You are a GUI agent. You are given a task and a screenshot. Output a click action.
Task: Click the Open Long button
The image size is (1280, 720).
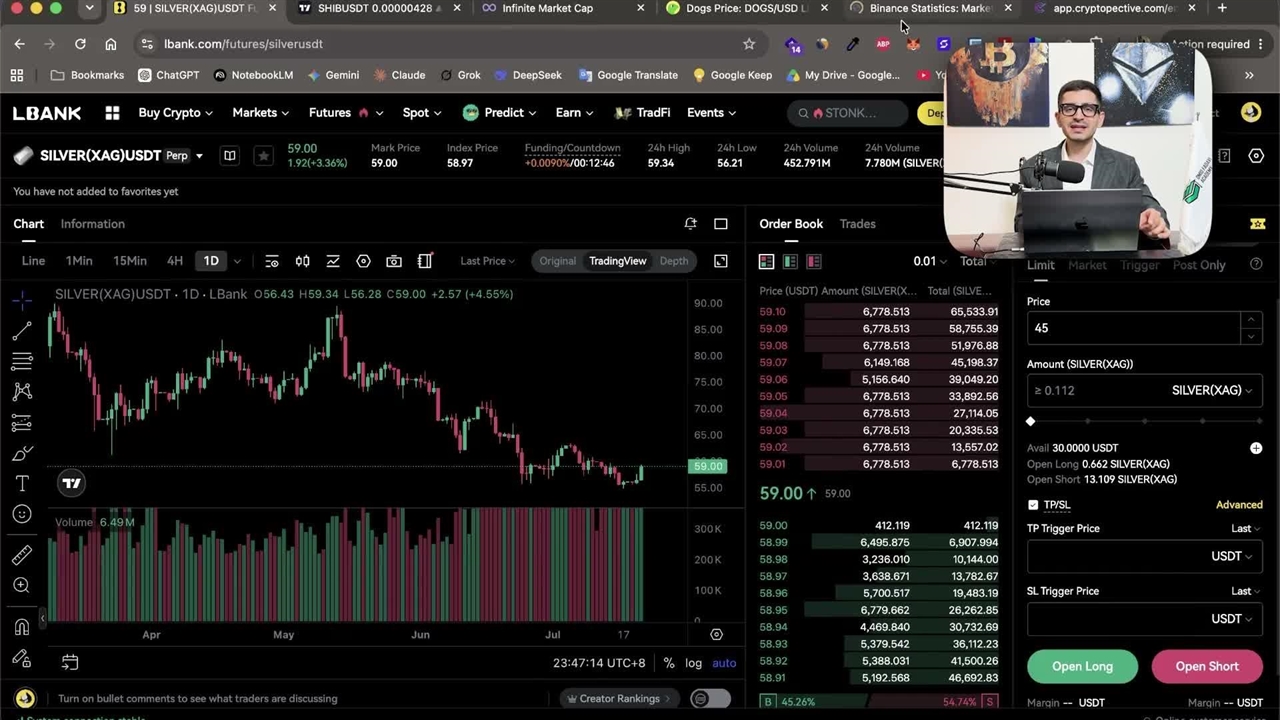(x=1082, y=666)
